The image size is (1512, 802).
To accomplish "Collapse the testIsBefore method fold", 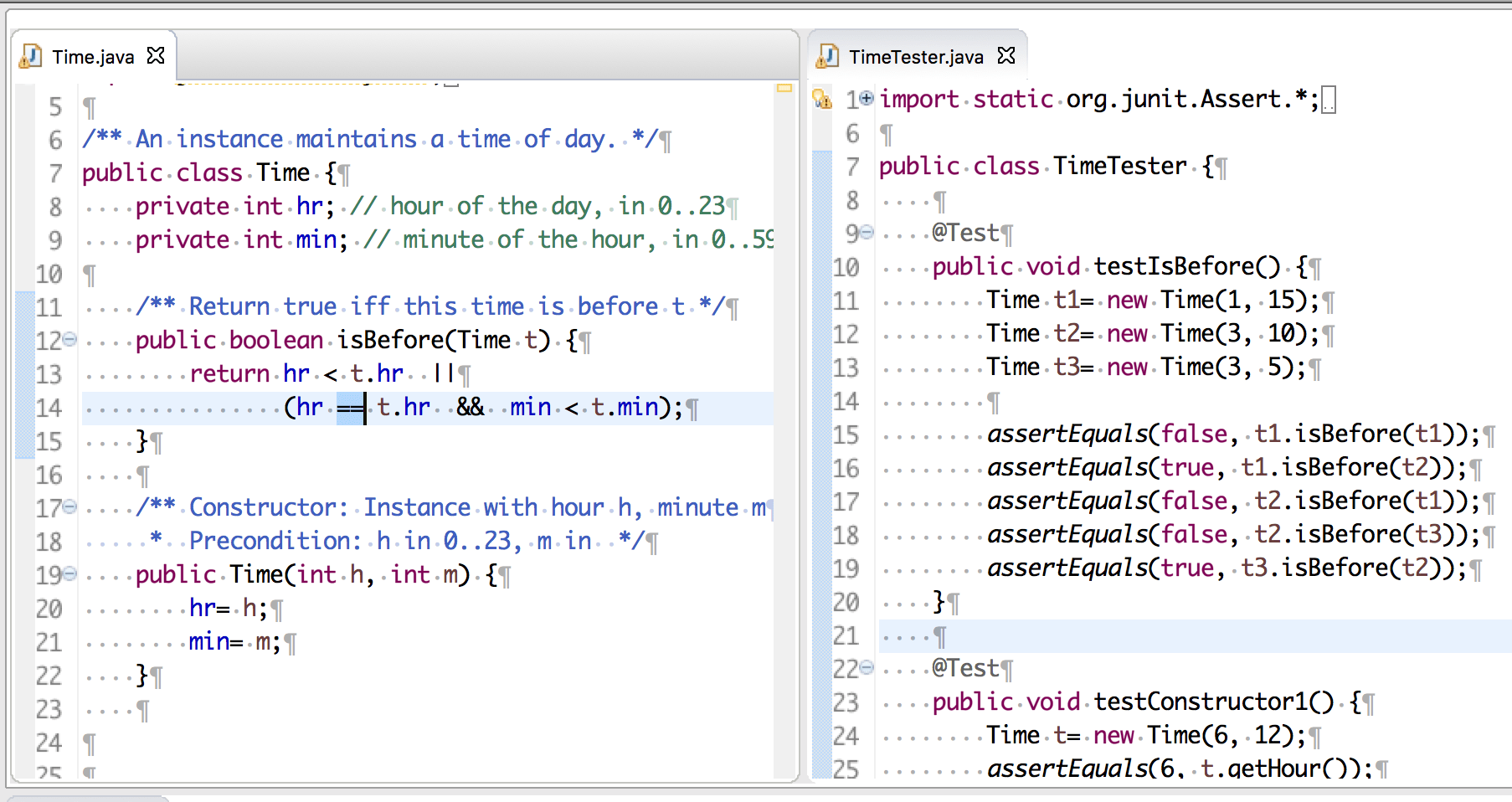I will tap(866, 233).
